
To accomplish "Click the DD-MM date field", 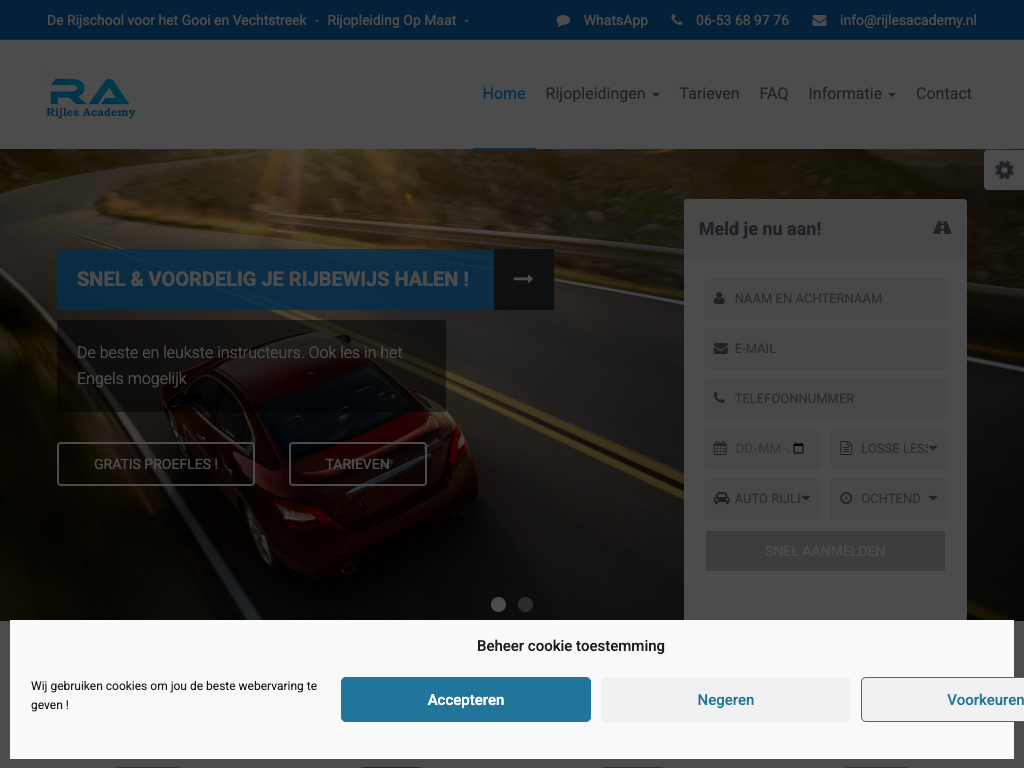I will 761,449.
